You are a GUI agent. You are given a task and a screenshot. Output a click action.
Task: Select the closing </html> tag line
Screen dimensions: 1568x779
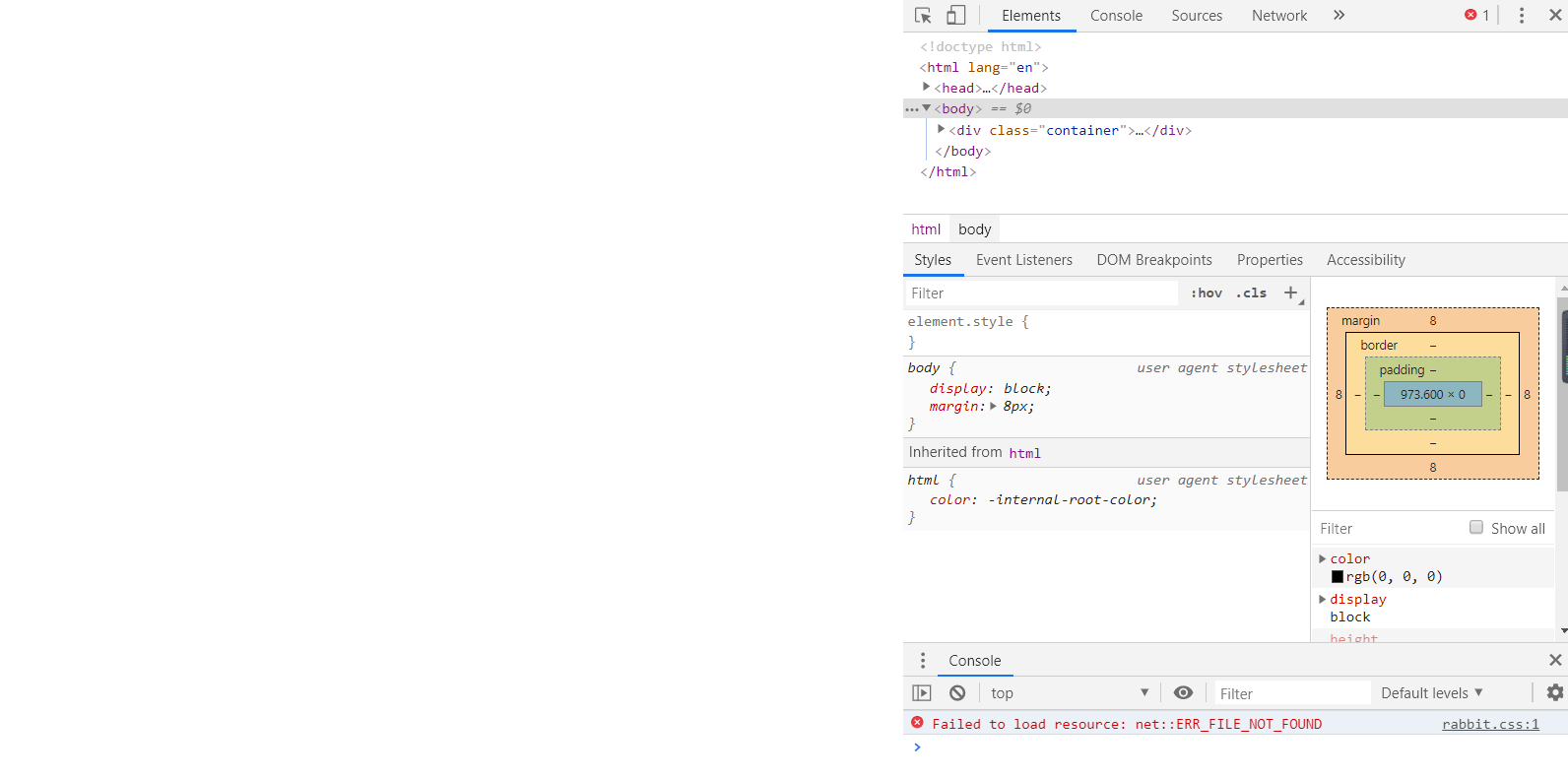click(948, 171)
